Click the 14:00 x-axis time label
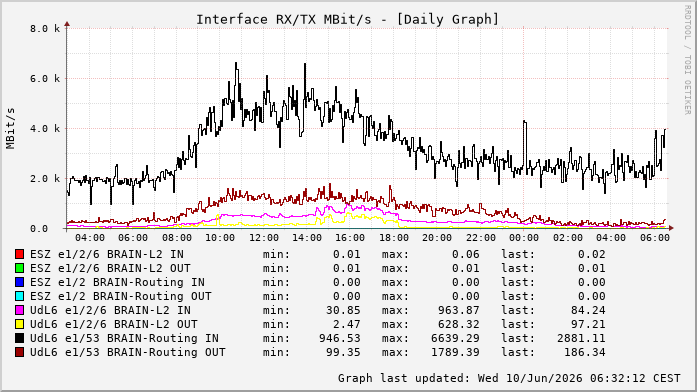The width and height of the screenshot is (697, 392). click(307, 238)
